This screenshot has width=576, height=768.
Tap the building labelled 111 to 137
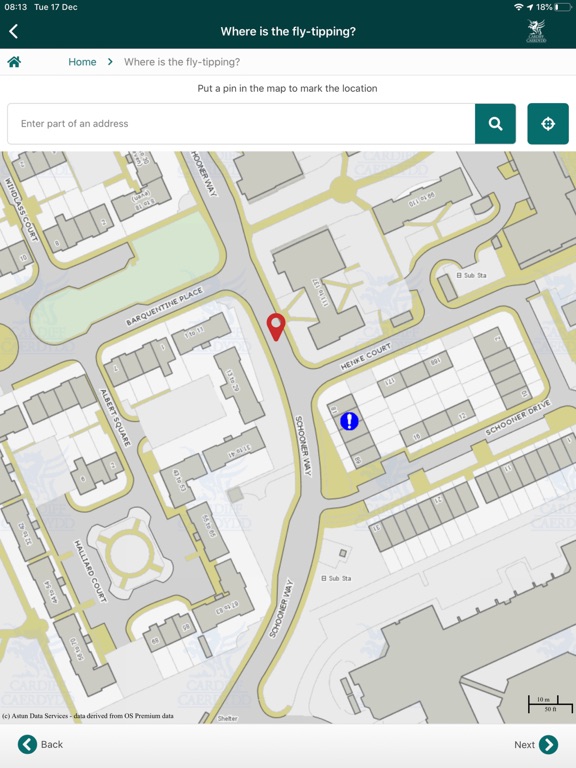(x=317, y=288)
